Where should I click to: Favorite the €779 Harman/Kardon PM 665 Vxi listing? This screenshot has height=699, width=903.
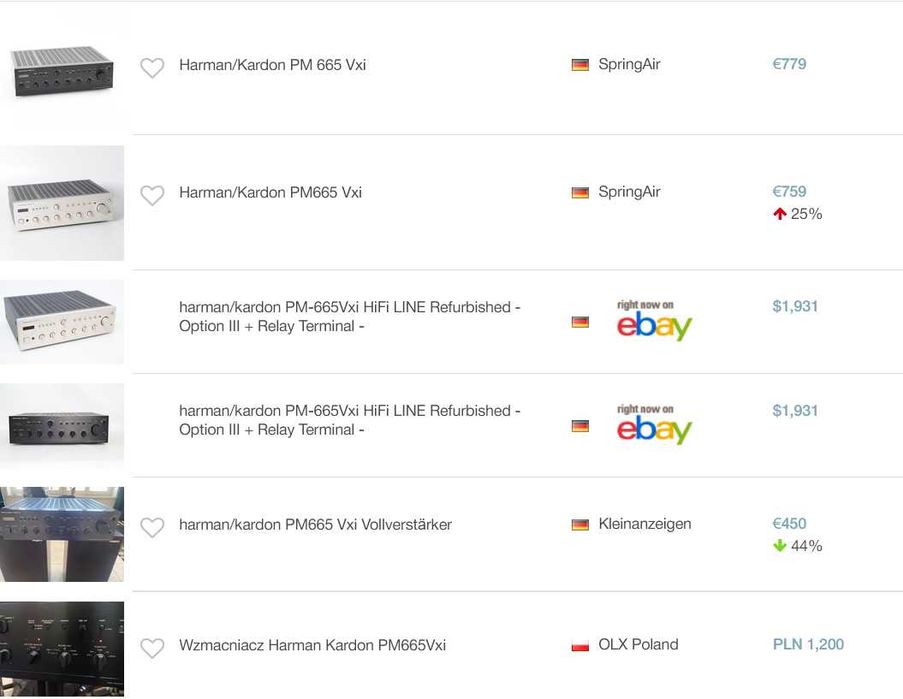click(x=152, y=68)
